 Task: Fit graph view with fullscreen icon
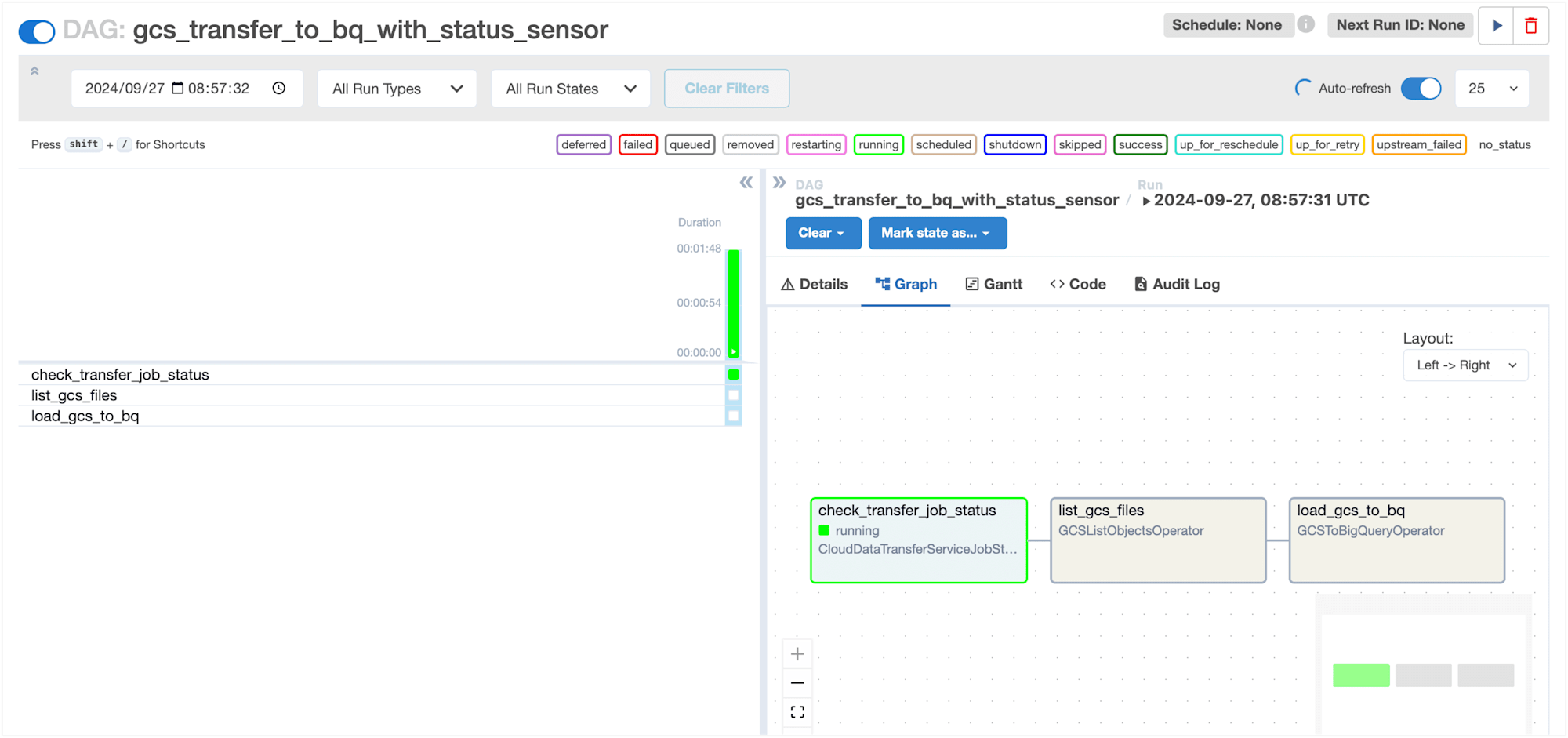[x=797, y=712]
